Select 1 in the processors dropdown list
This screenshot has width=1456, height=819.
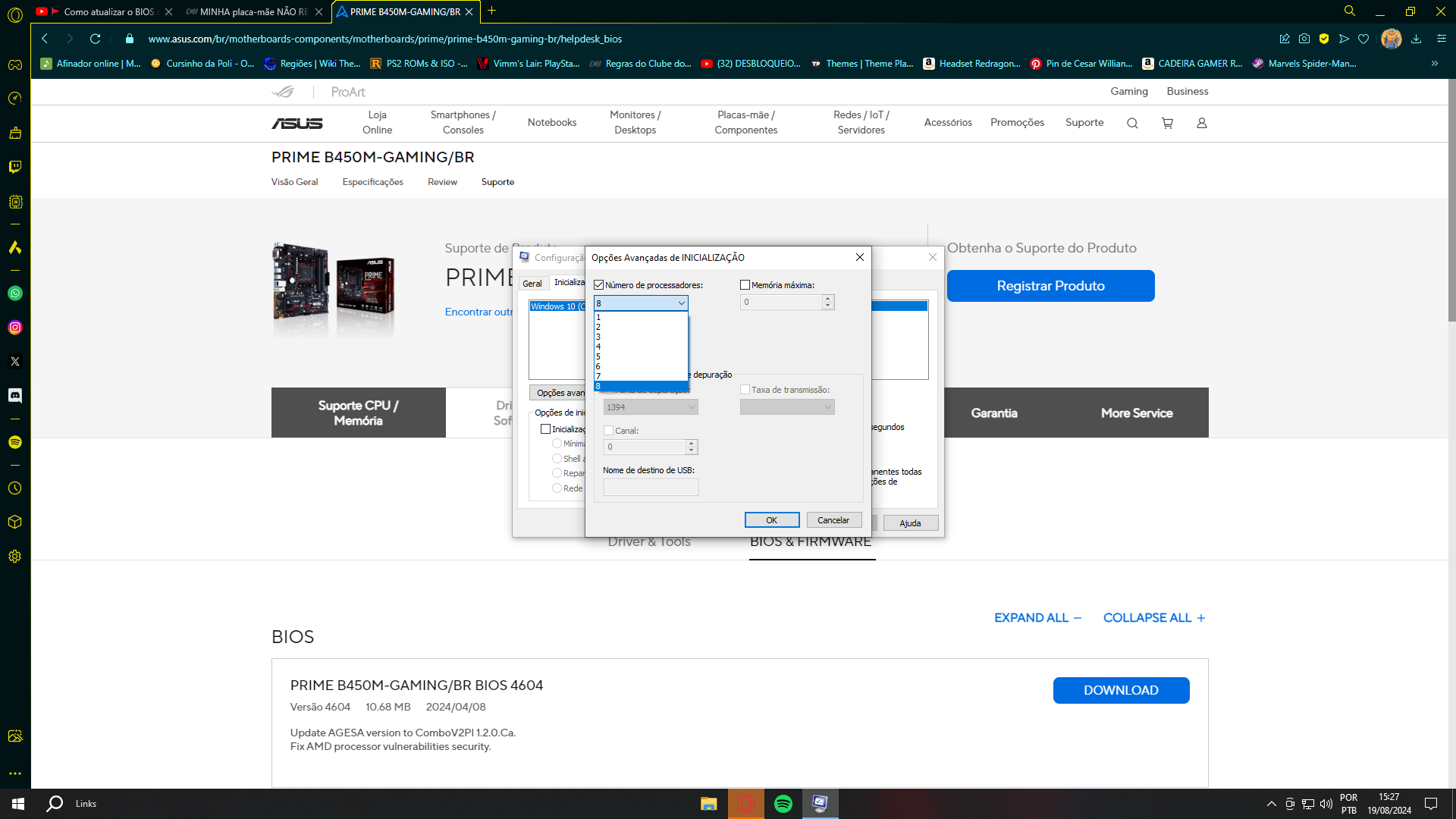point(641,317)
